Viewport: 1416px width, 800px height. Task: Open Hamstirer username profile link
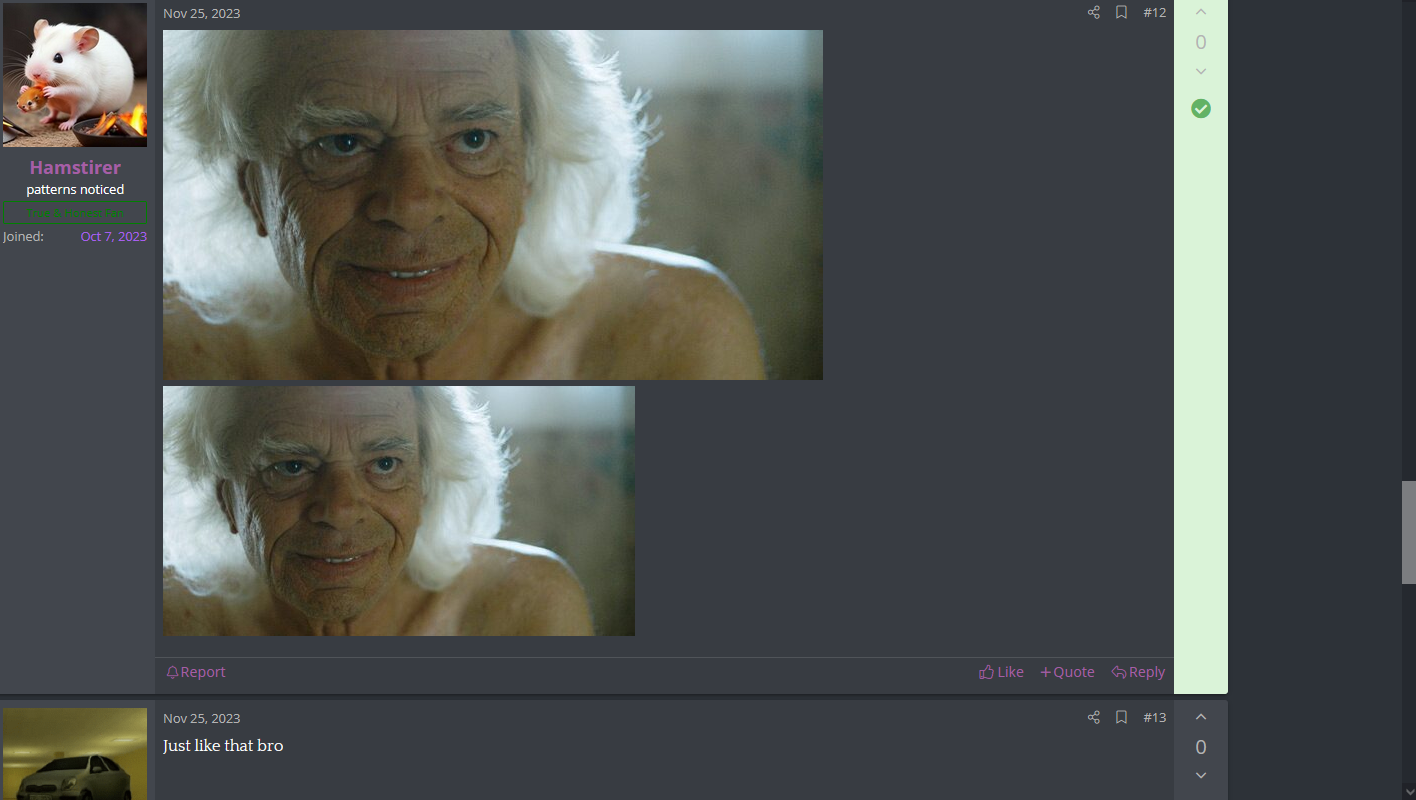click(75, 167)
